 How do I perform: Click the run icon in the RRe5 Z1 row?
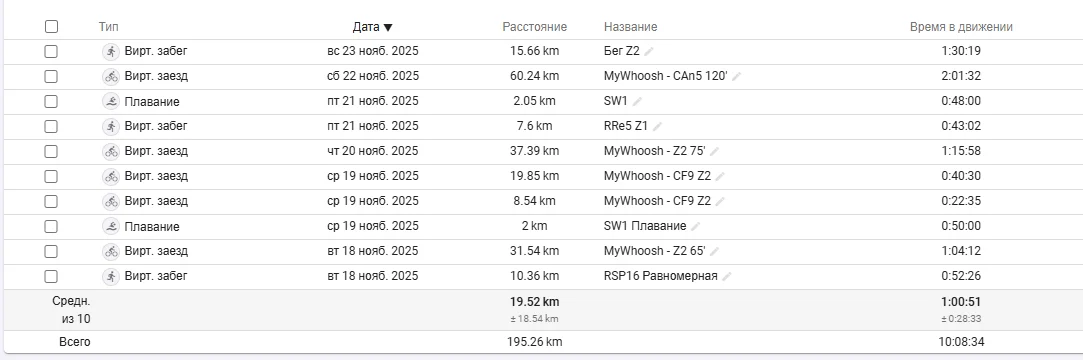coord(111,126)
